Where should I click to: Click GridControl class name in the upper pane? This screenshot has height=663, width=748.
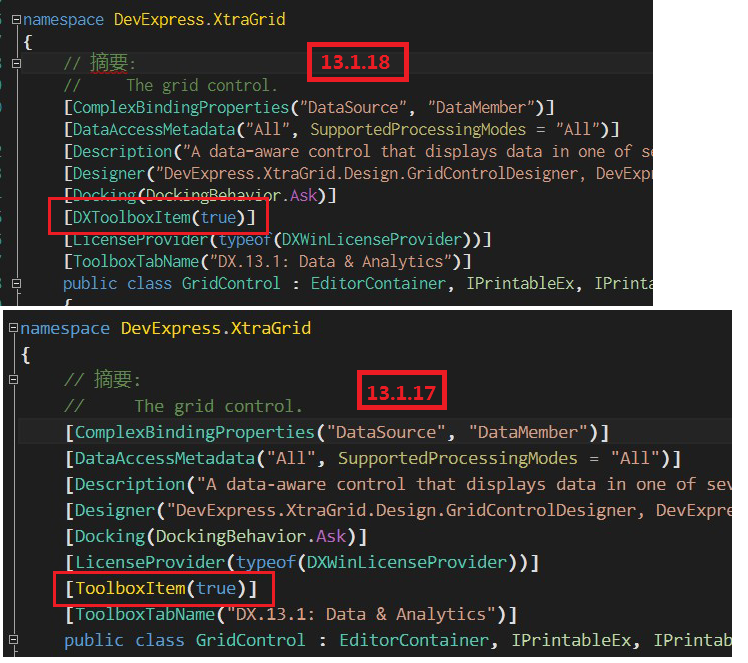click(231, 283)
